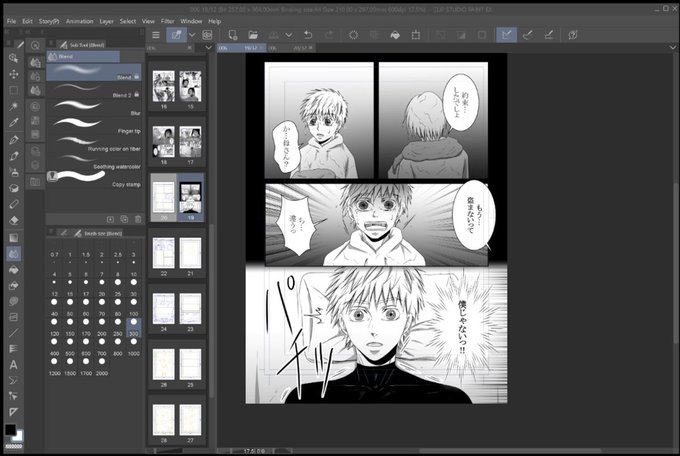Open the Story(P) menu
The height and width of the screenshot is (456, 680).
[x=49, y=21]
